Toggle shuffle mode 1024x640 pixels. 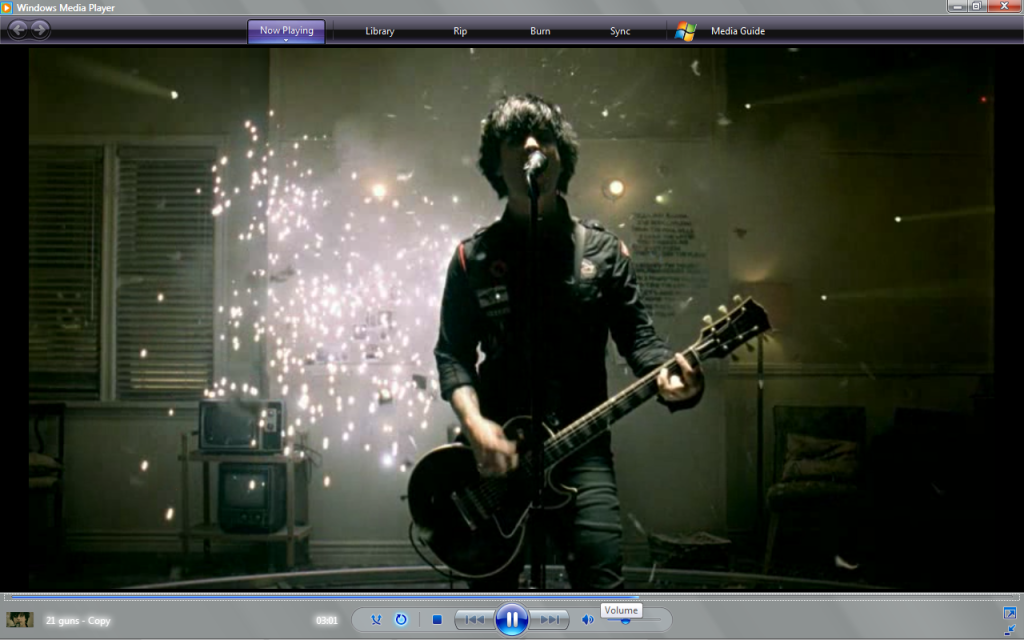tap(376, 620)
